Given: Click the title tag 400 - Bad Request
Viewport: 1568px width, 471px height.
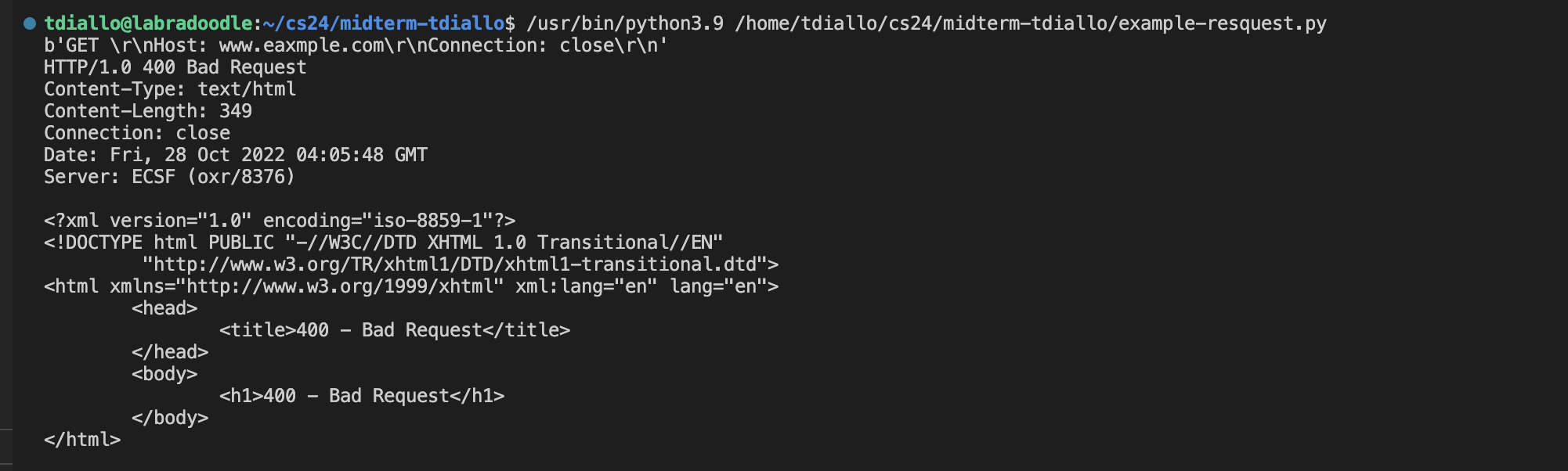Looking at the screenshot, I should coord(395,330).
